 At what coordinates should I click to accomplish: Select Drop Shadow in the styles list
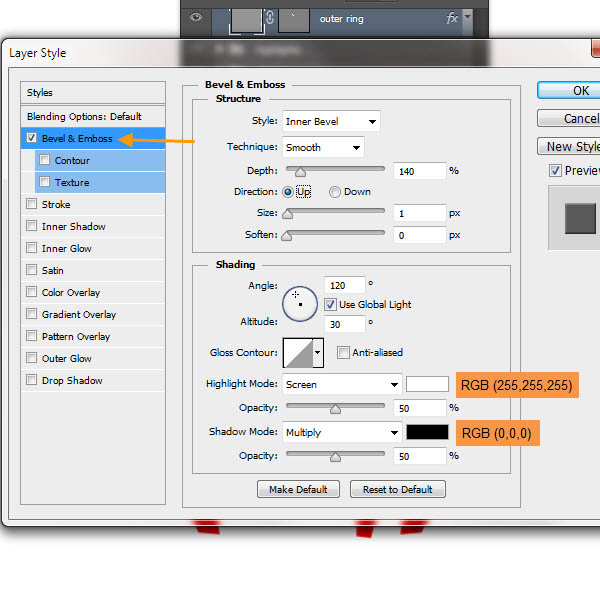71,380
